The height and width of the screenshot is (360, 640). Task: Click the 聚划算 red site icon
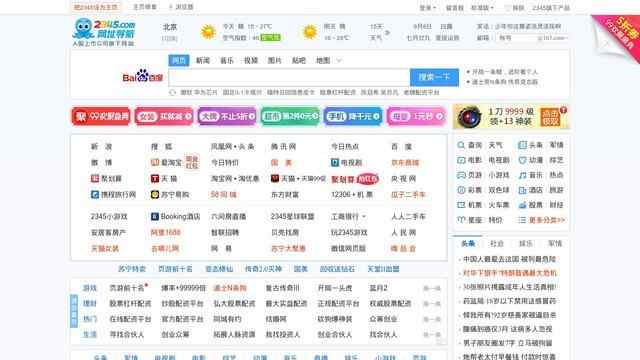(95, 179)
